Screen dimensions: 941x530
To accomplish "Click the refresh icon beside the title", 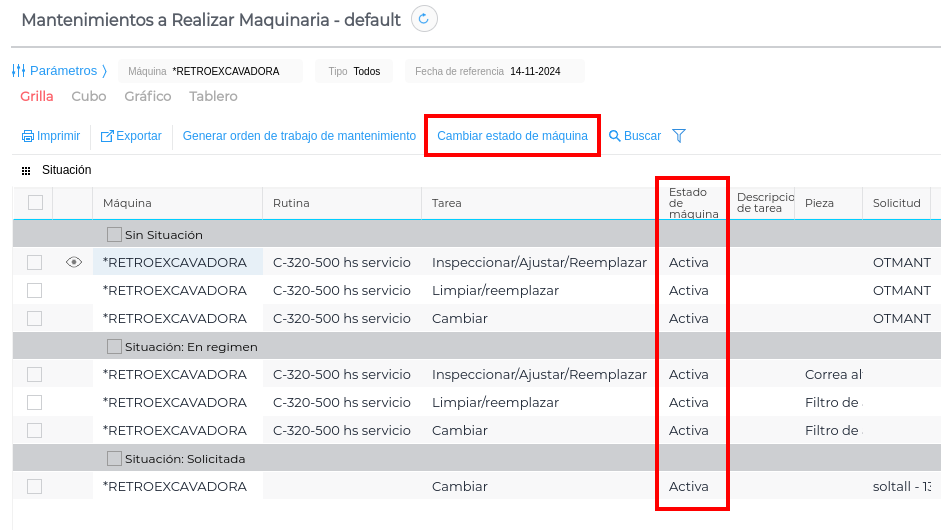I will [424, 19].
